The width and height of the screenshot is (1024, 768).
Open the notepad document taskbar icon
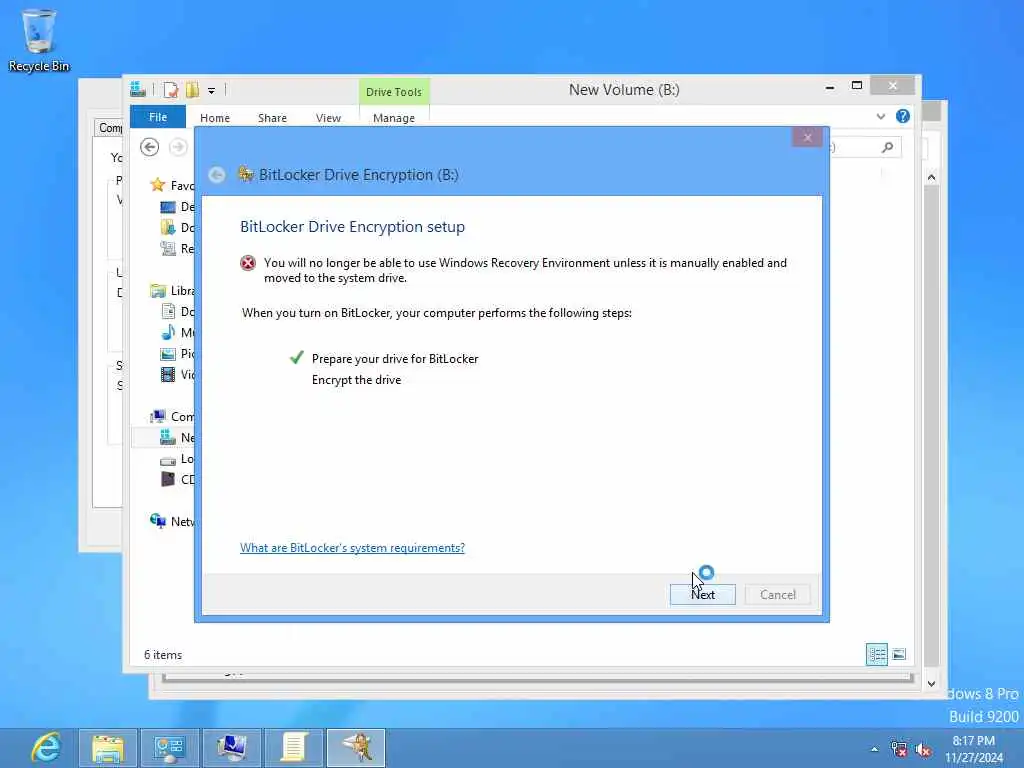tap(293, 748)
